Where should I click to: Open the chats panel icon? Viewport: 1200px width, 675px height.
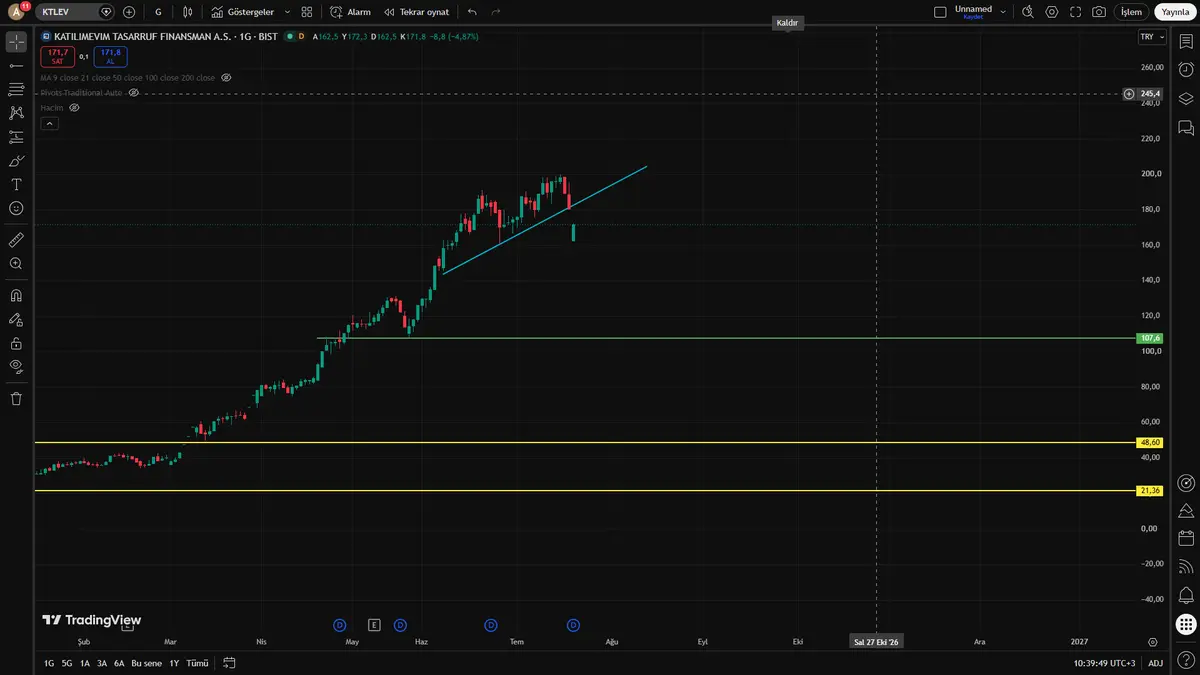1186,128
